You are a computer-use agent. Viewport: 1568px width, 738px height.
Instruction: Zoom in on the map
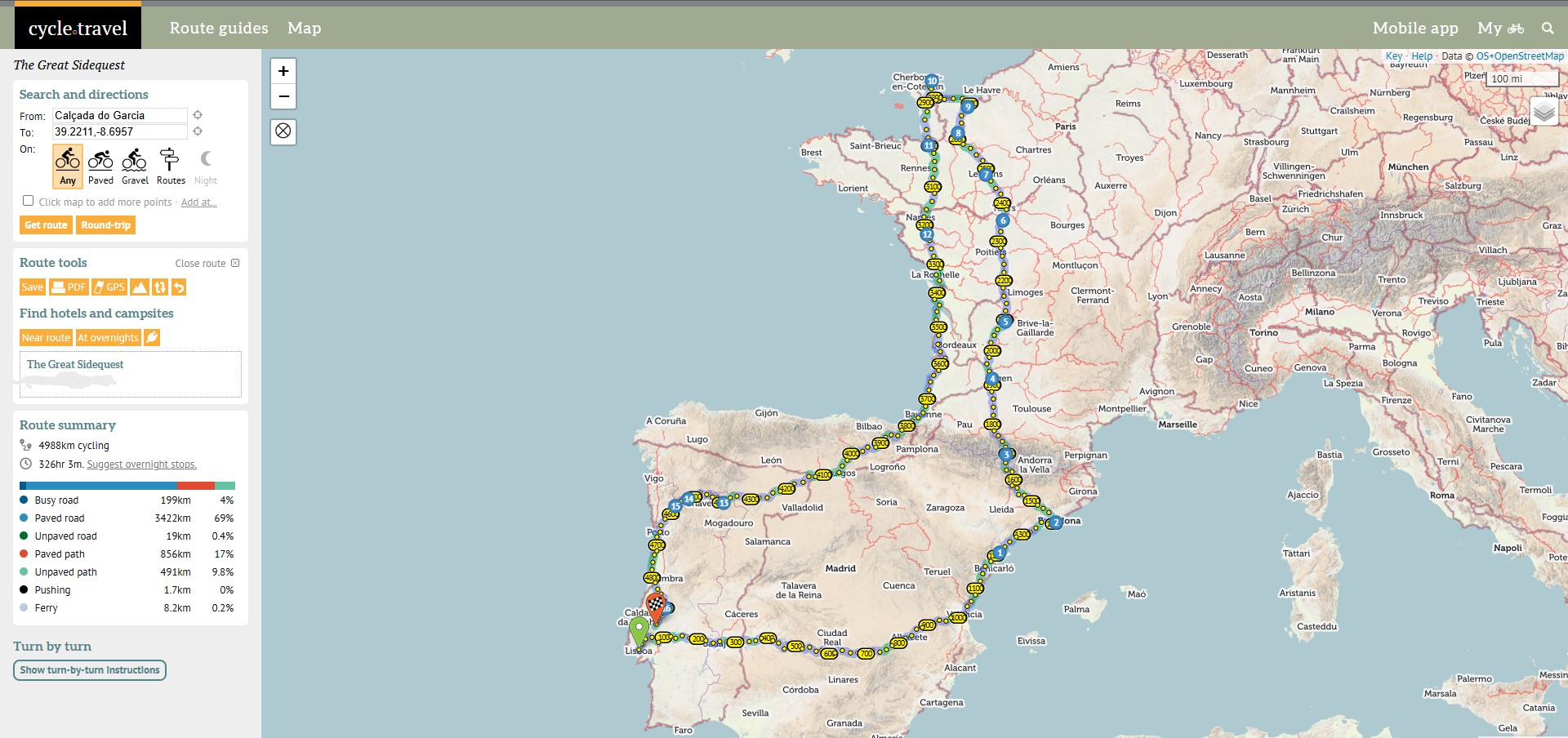point(283,71)
